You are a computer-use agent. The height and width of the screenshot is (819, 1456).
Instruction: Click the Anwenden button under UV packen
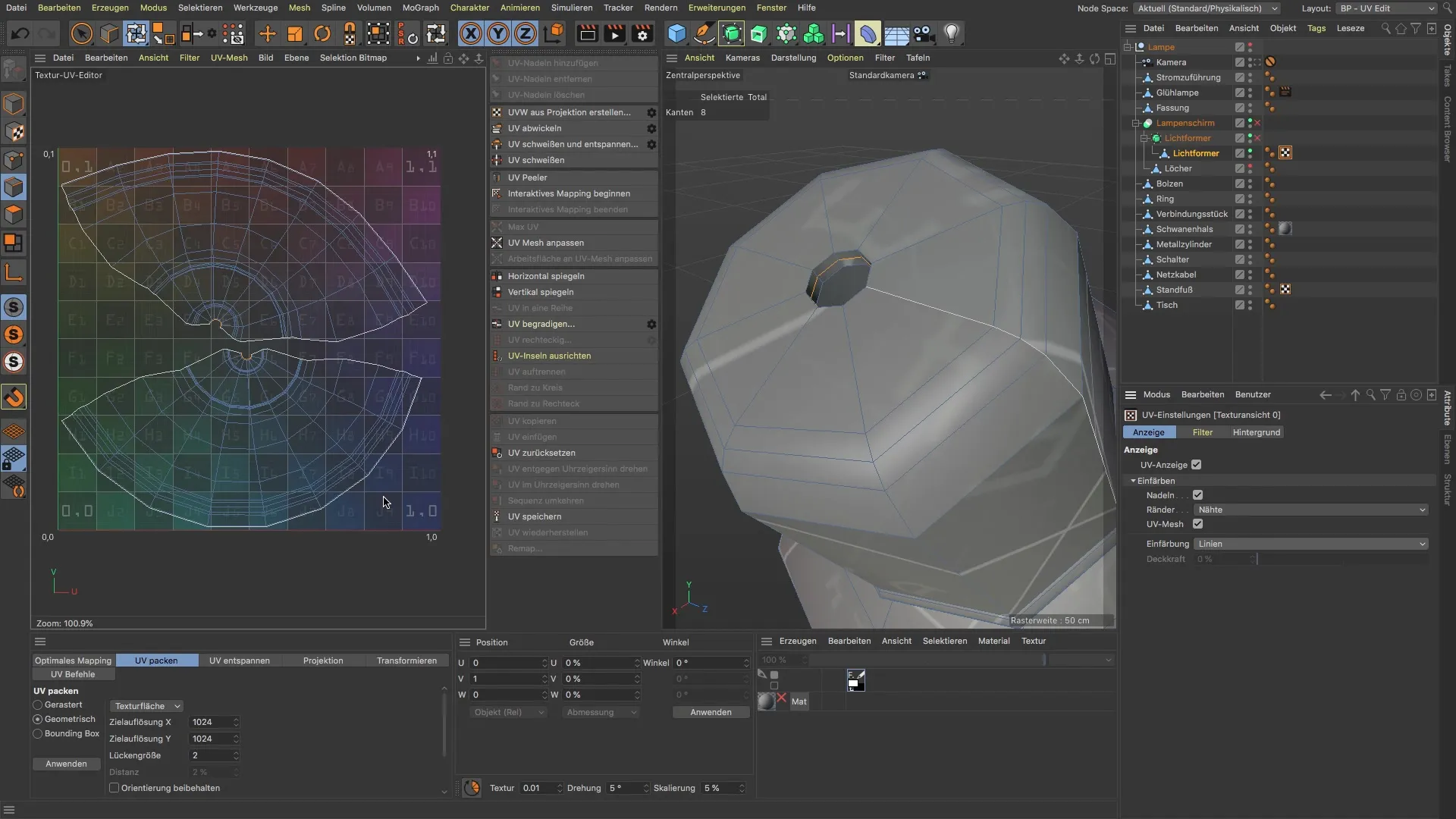[66, 764]
